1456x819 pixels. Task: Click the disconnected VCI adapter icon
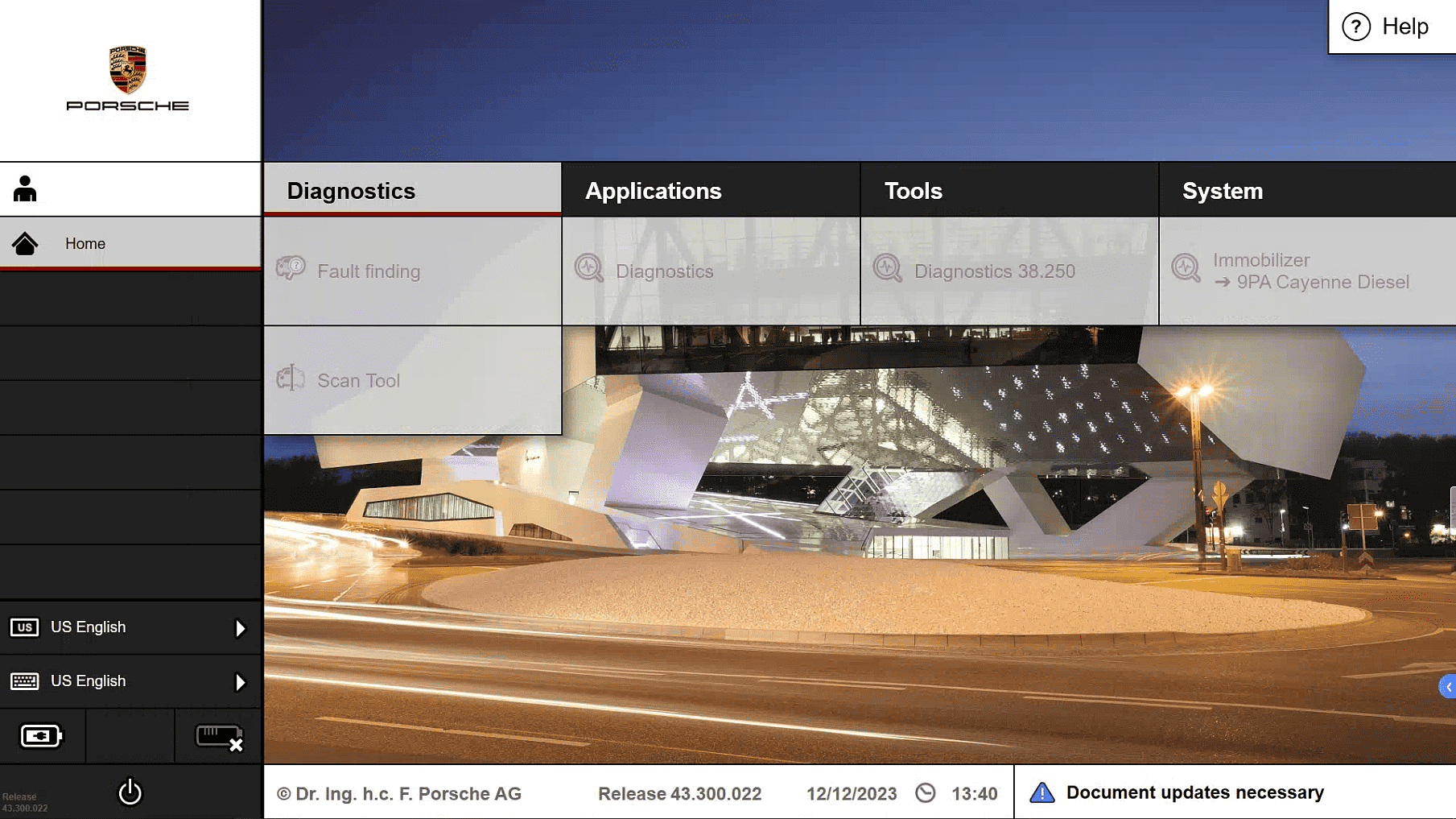[219, 737]
